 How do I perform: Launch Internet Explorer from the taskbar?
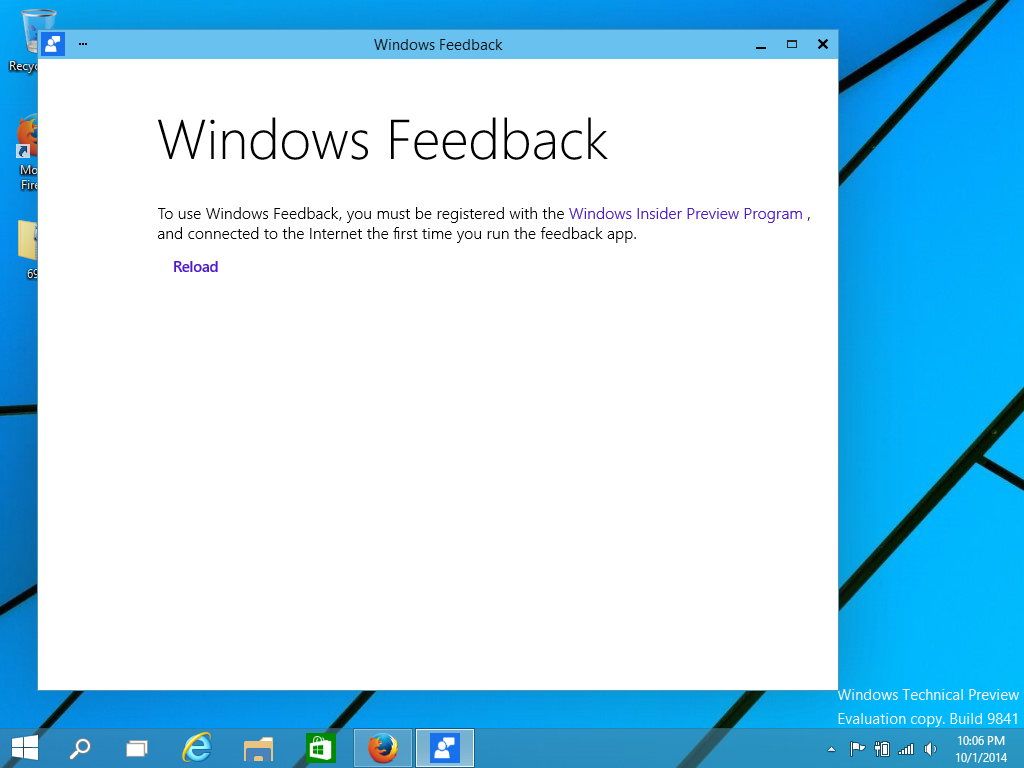[x=197, y=748]
